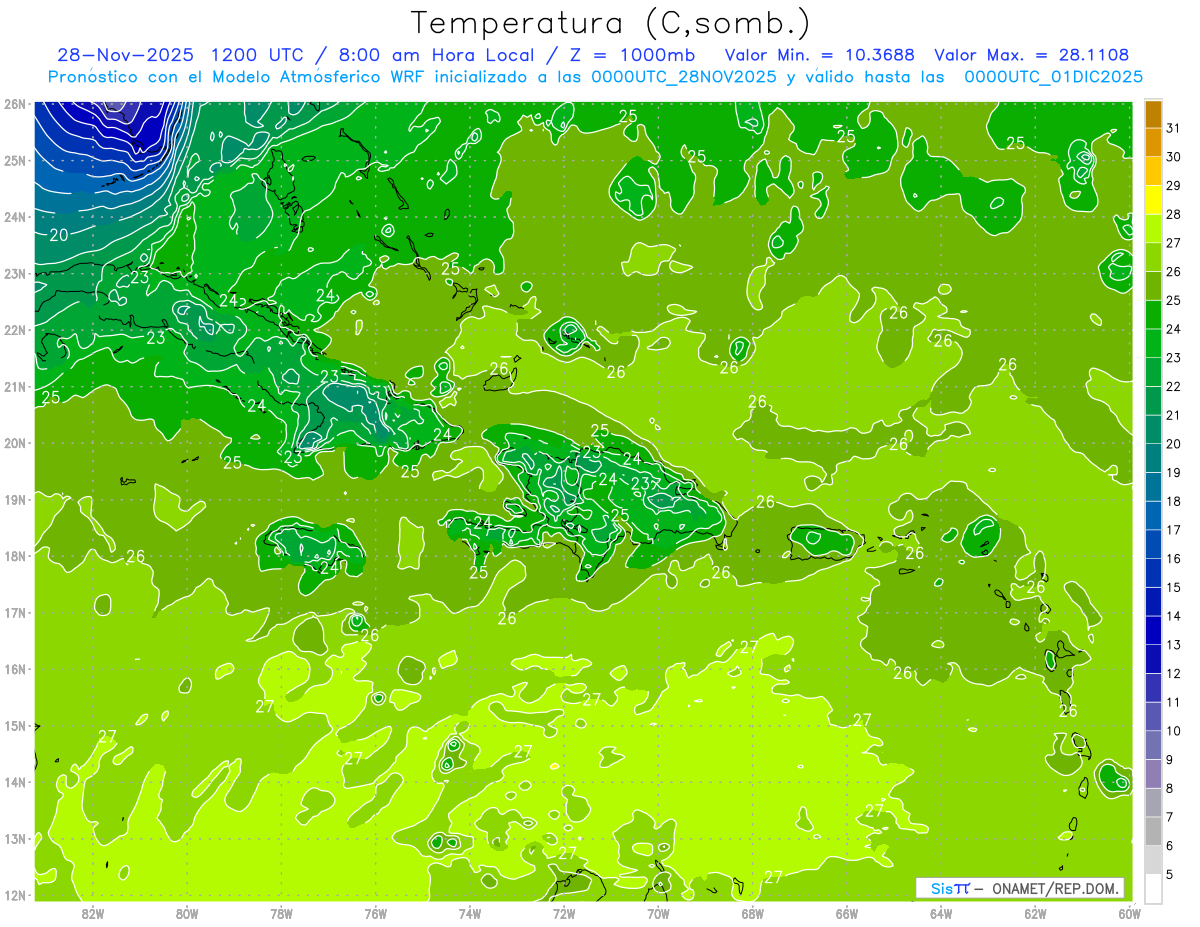This screenshot has height=927, width=1200.
Task: Click the "76W" longitude axis label
Action: [376, 913]
